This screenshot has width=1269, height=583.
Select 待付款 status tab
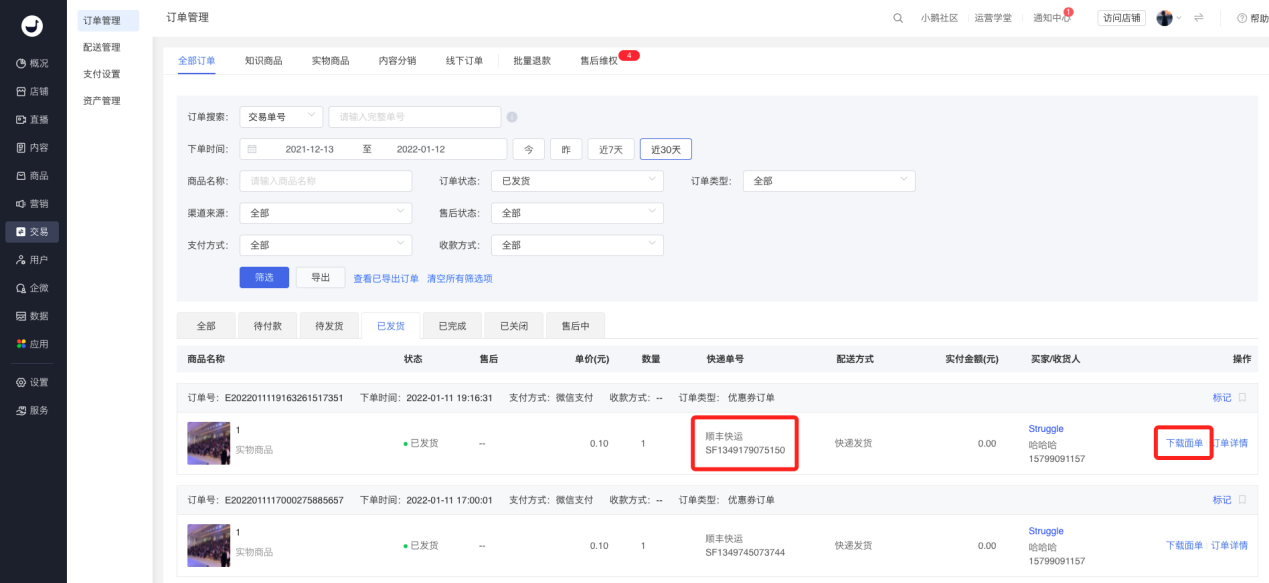point(268,326)
